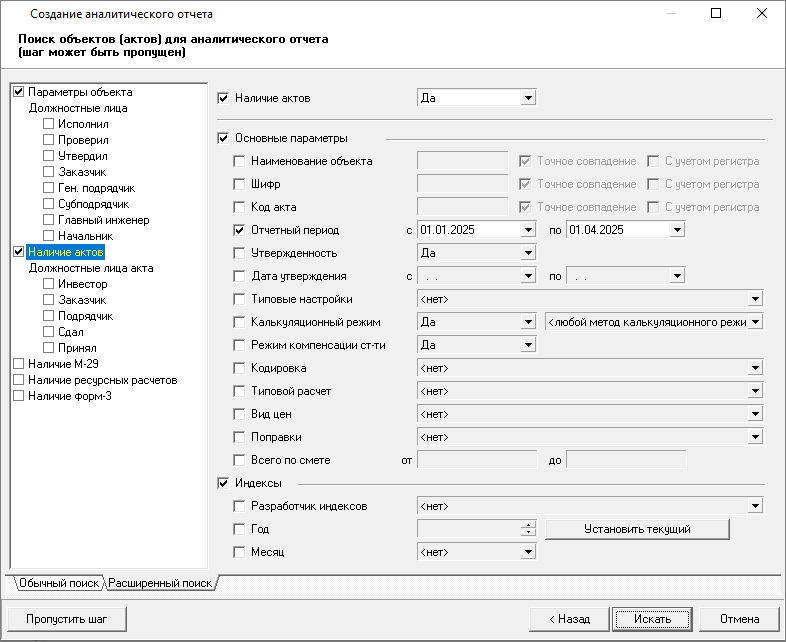Switch to the 'Расширенный поиск' tab
This screenshot has height=642, width=786.
click(160, 582)
